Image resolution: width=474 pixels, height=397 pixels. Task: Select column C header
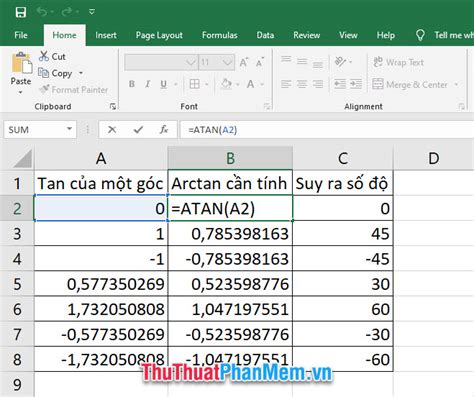[343, 158]
